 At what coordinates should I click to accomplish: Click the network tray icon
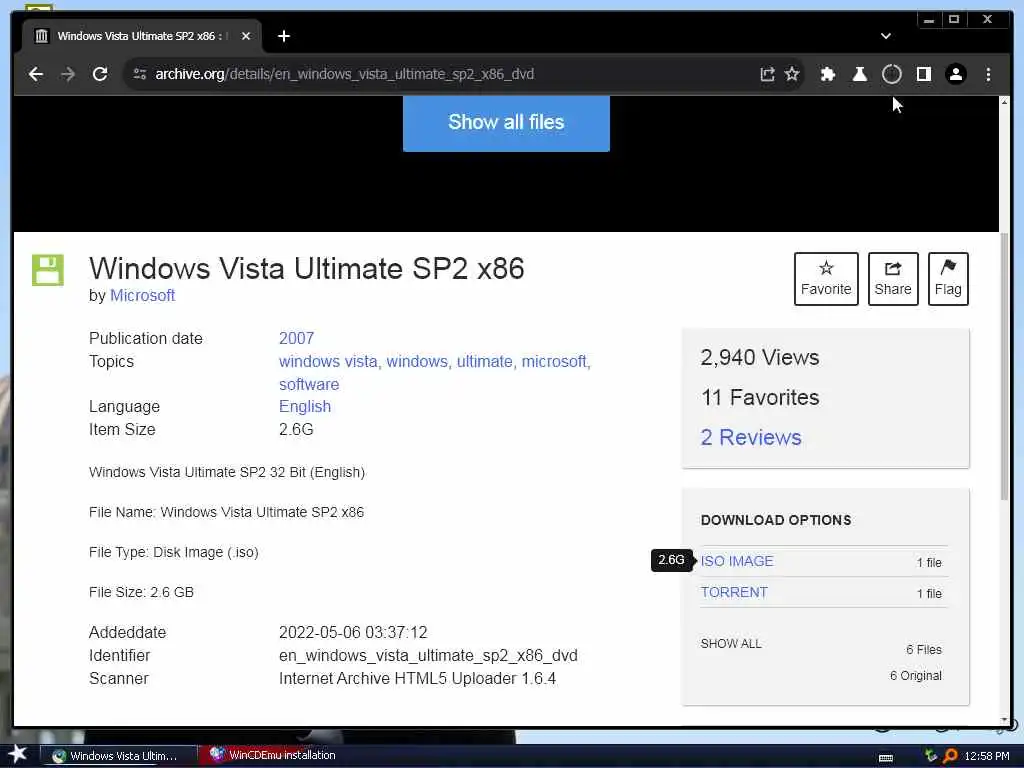click(931, 756)
